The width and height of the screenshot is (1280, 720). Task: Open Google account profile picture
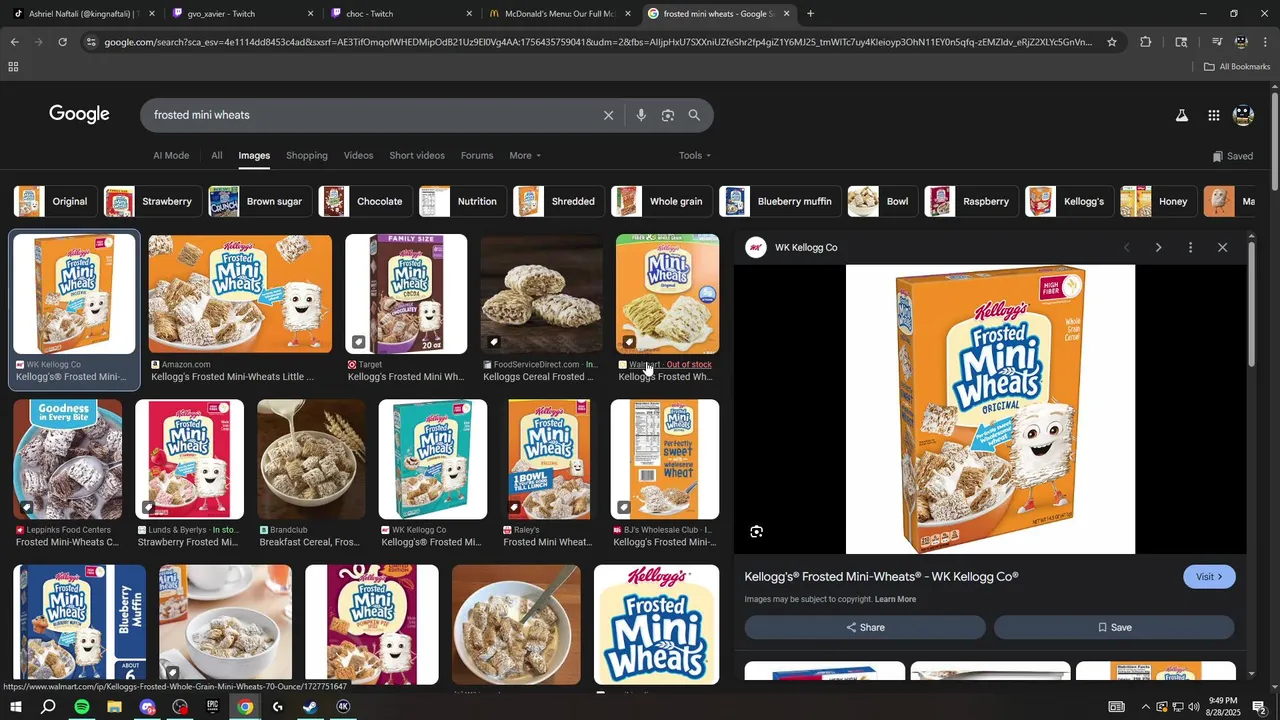click(x=1244, y=116)
